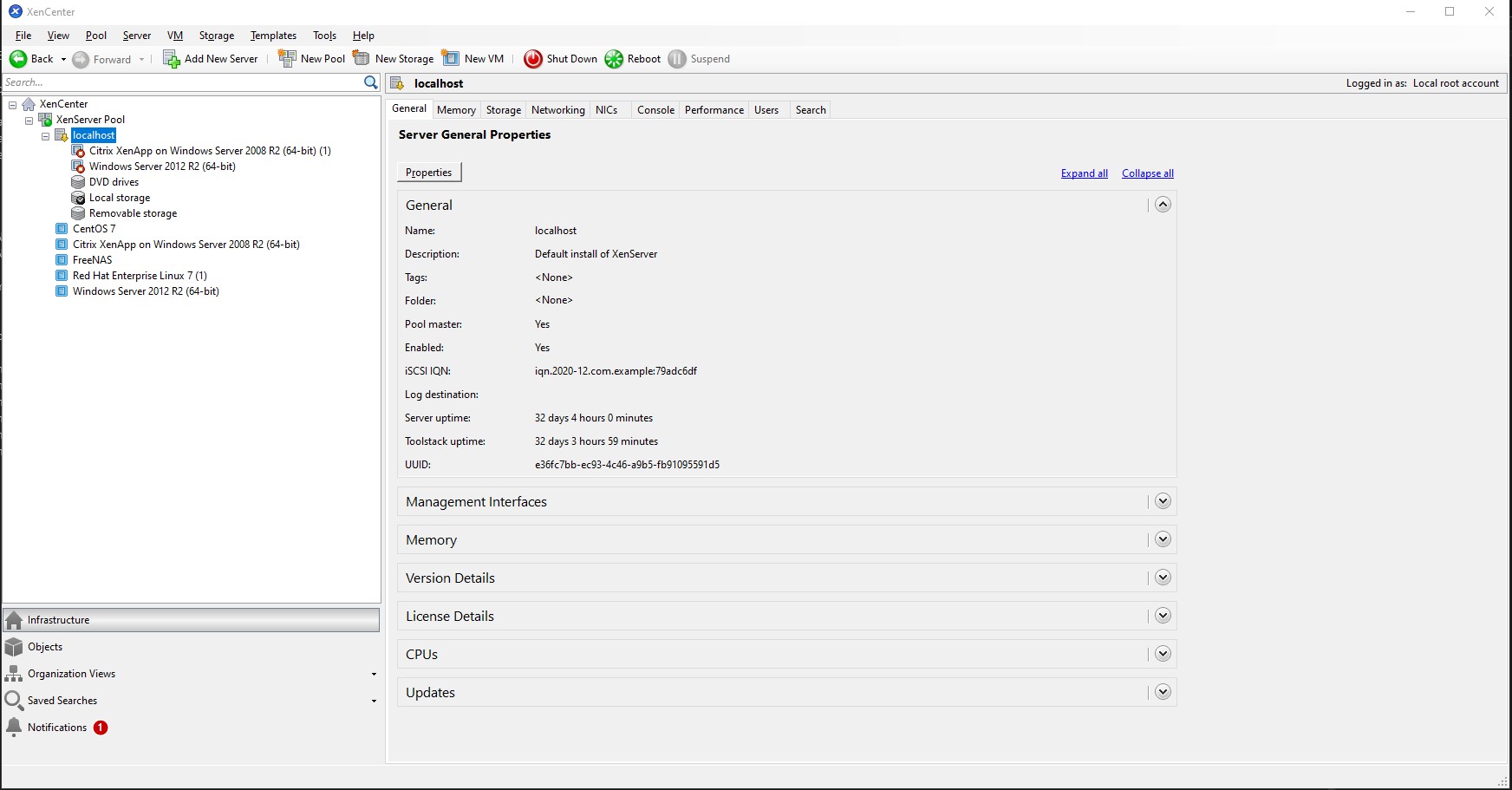Click the grey Suspend icon
The width and height of the screenshot is (1512, 790).
[677, 58]
